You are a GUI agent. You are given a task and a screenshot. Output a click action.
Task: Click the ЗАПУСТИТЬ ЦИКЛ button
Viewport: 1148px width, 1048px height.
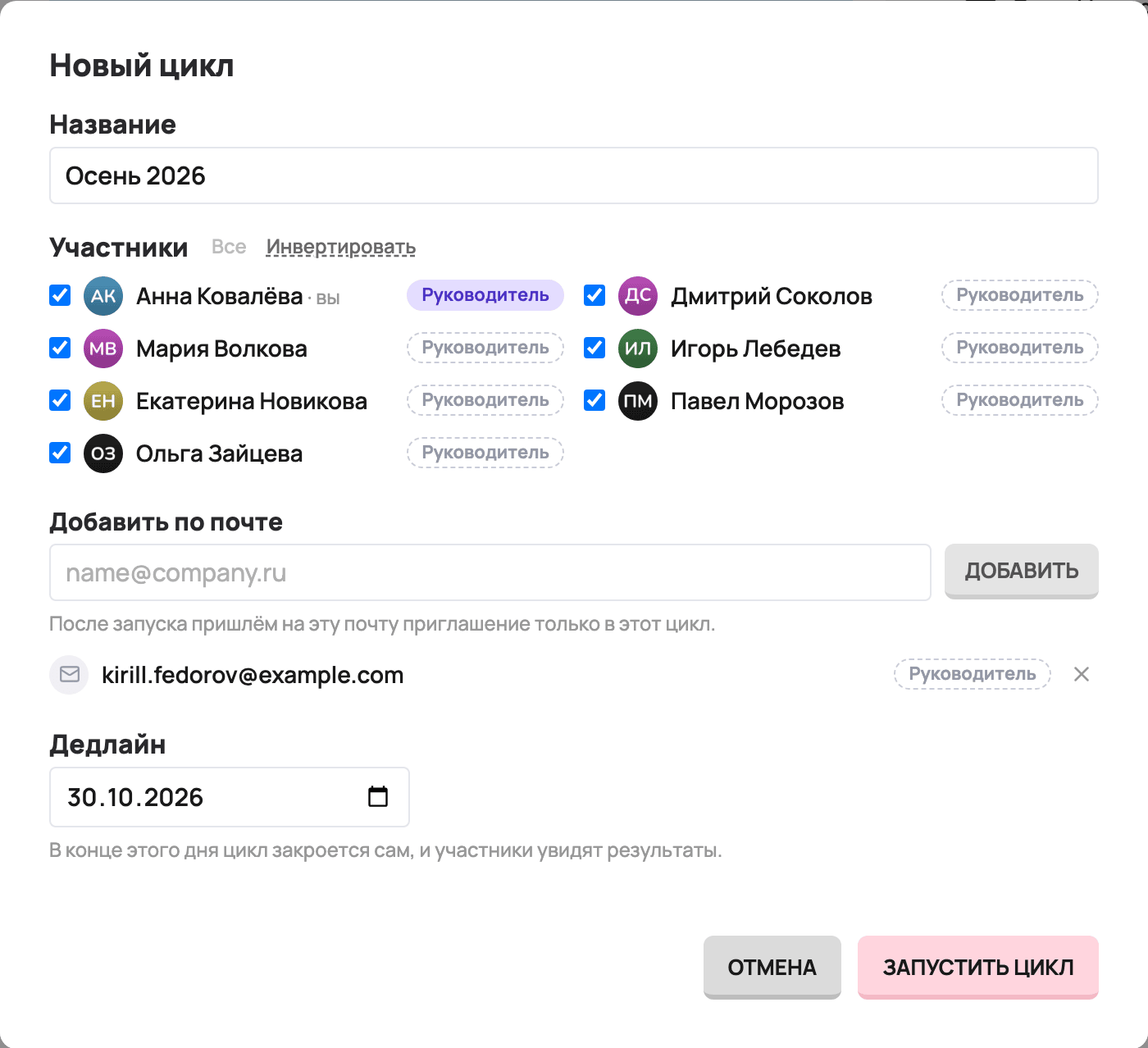tap(978, 968)
